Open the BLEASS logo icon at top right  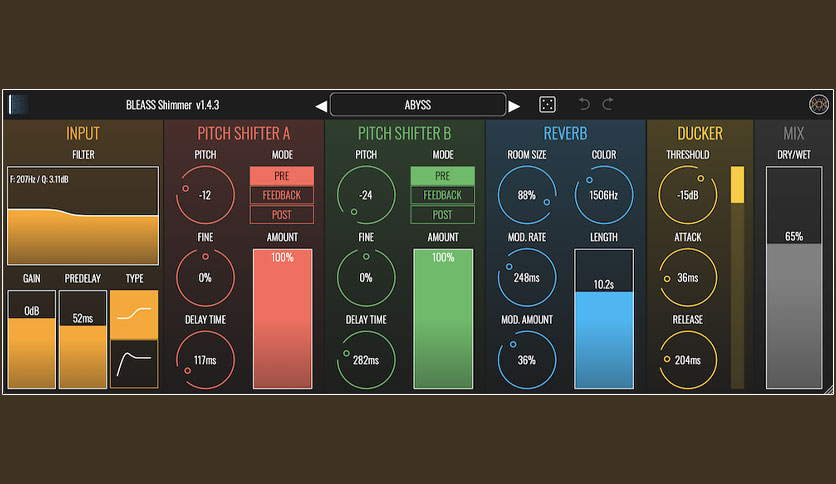(x=818, y=104)
